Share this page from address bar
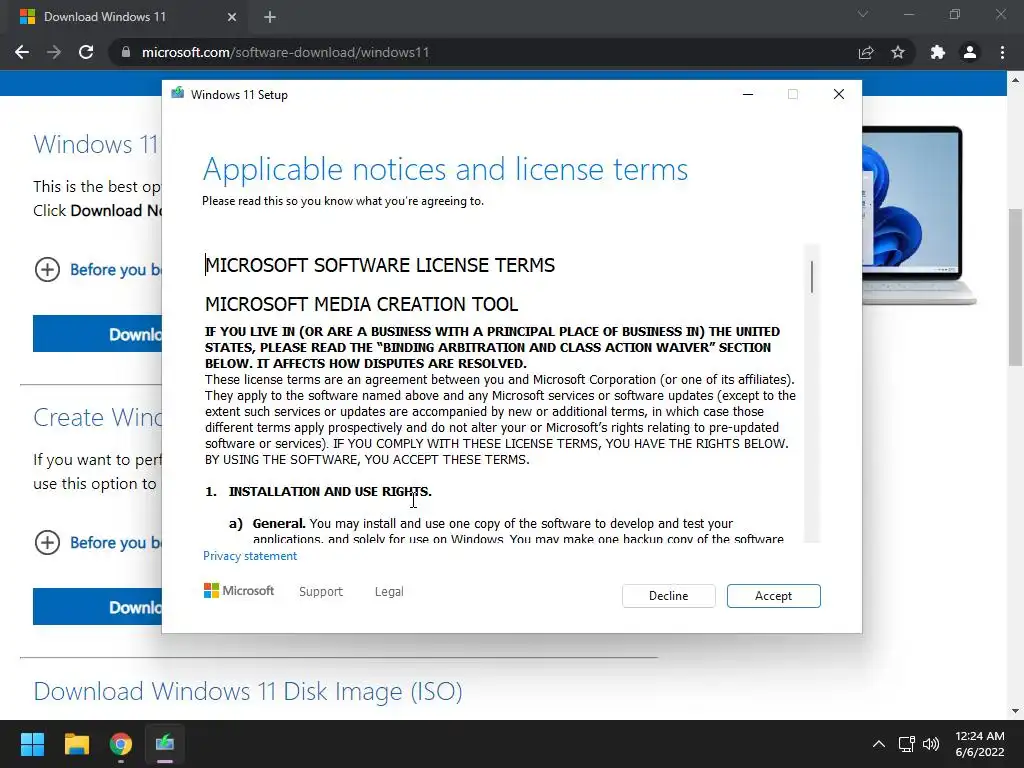The width and height of the screenshot is (1024, 768). [866, 52]
